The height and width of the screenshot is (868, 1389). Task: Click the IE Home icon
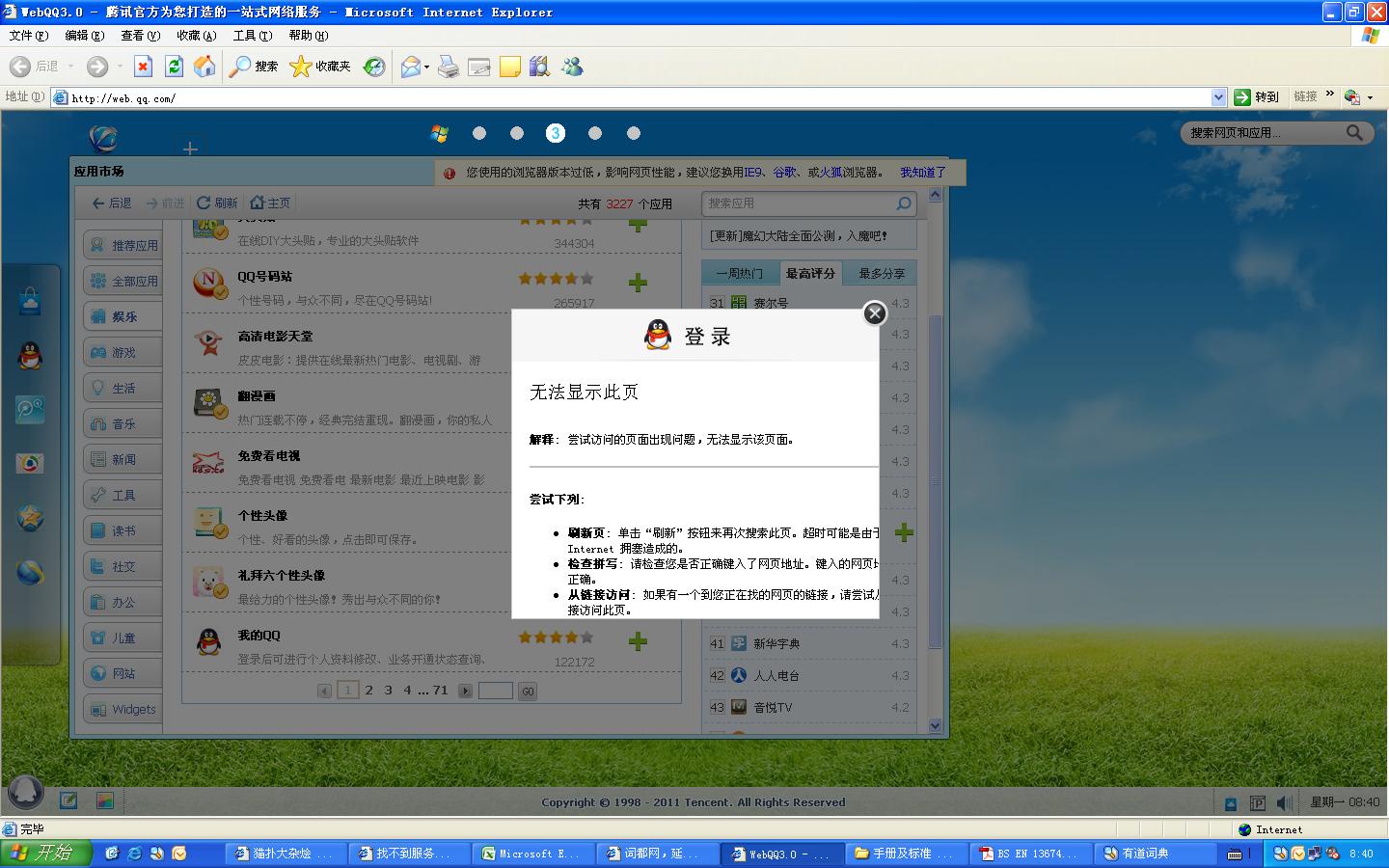point(204,67)
